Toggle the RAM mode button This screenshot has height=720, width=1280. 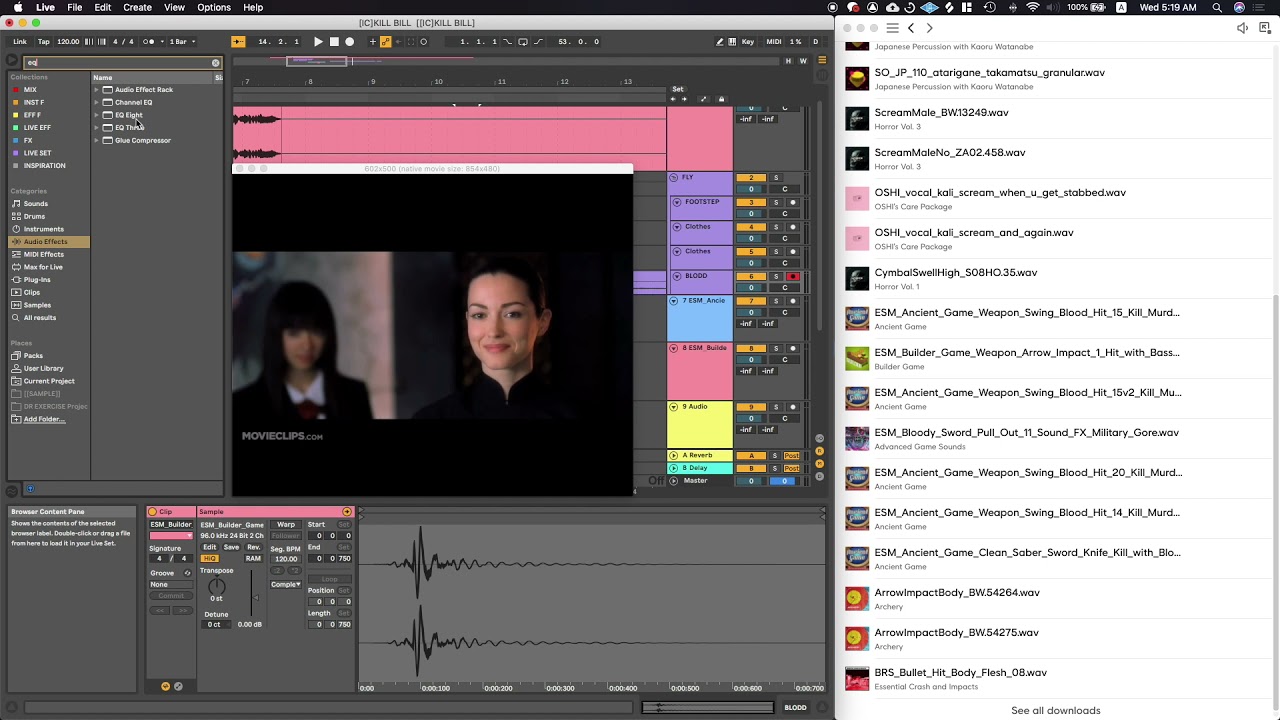253,559
